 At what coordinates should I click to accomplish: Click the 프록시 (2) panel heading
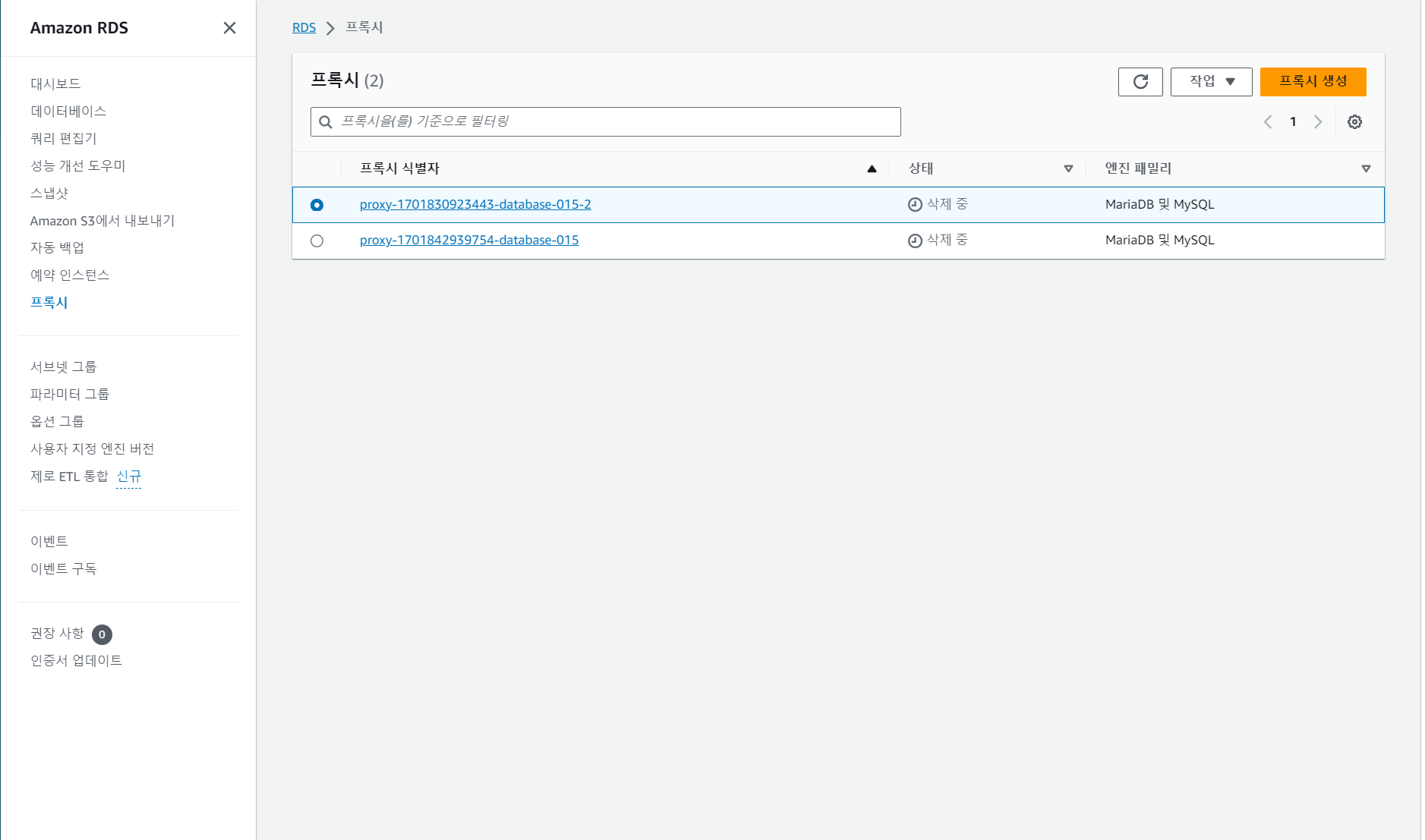(347, 80)
